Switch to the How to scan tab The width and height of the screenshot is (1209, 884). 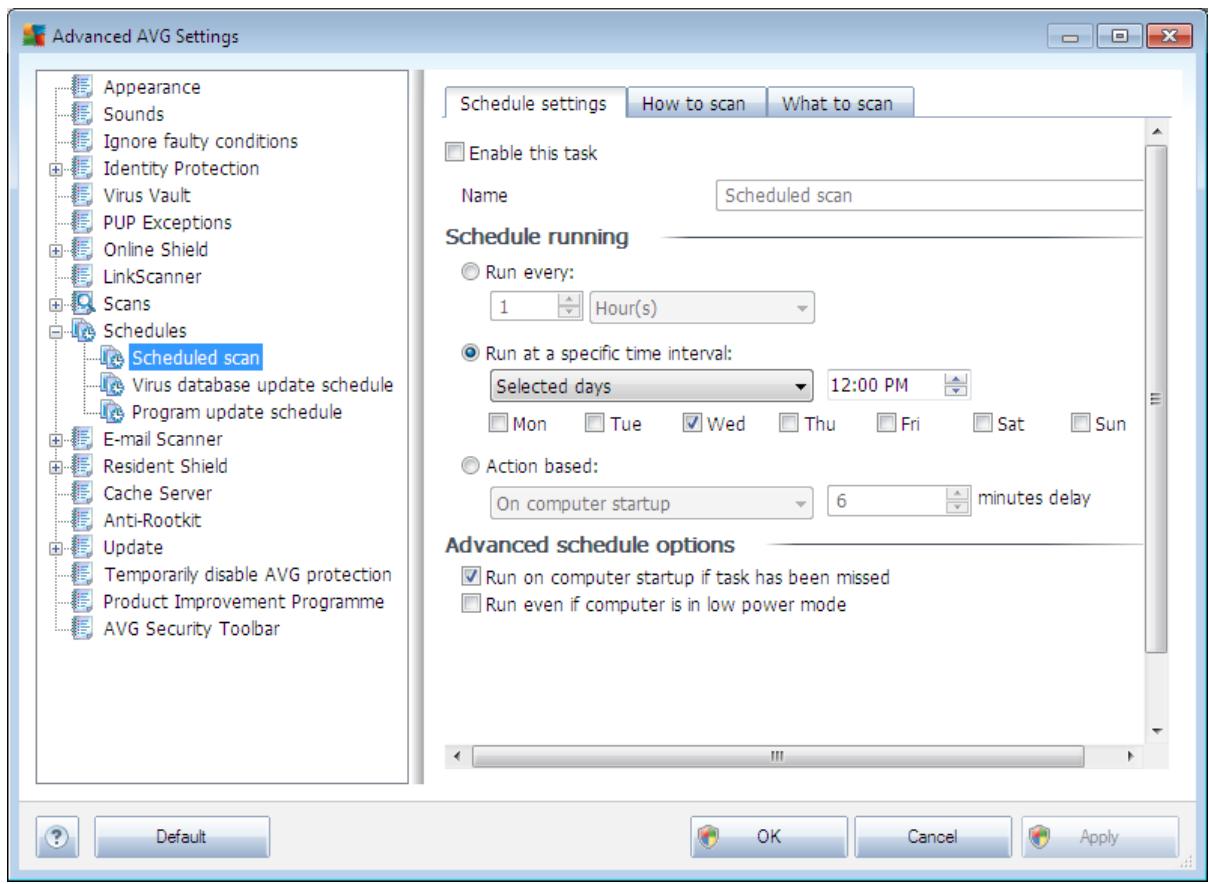click(695, 104)
